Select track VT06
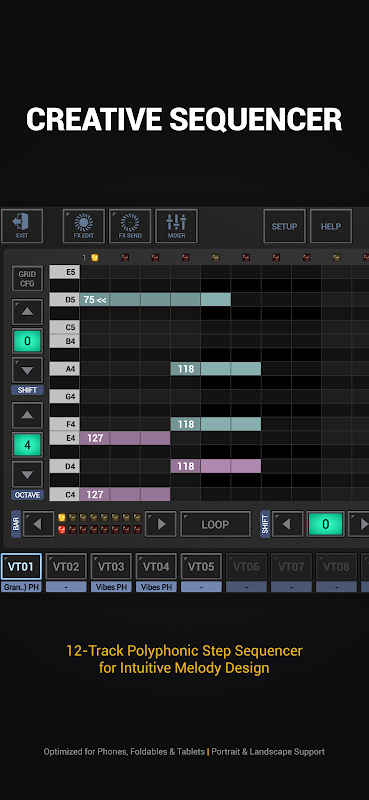Screen dimensions: 369x800 246,566
